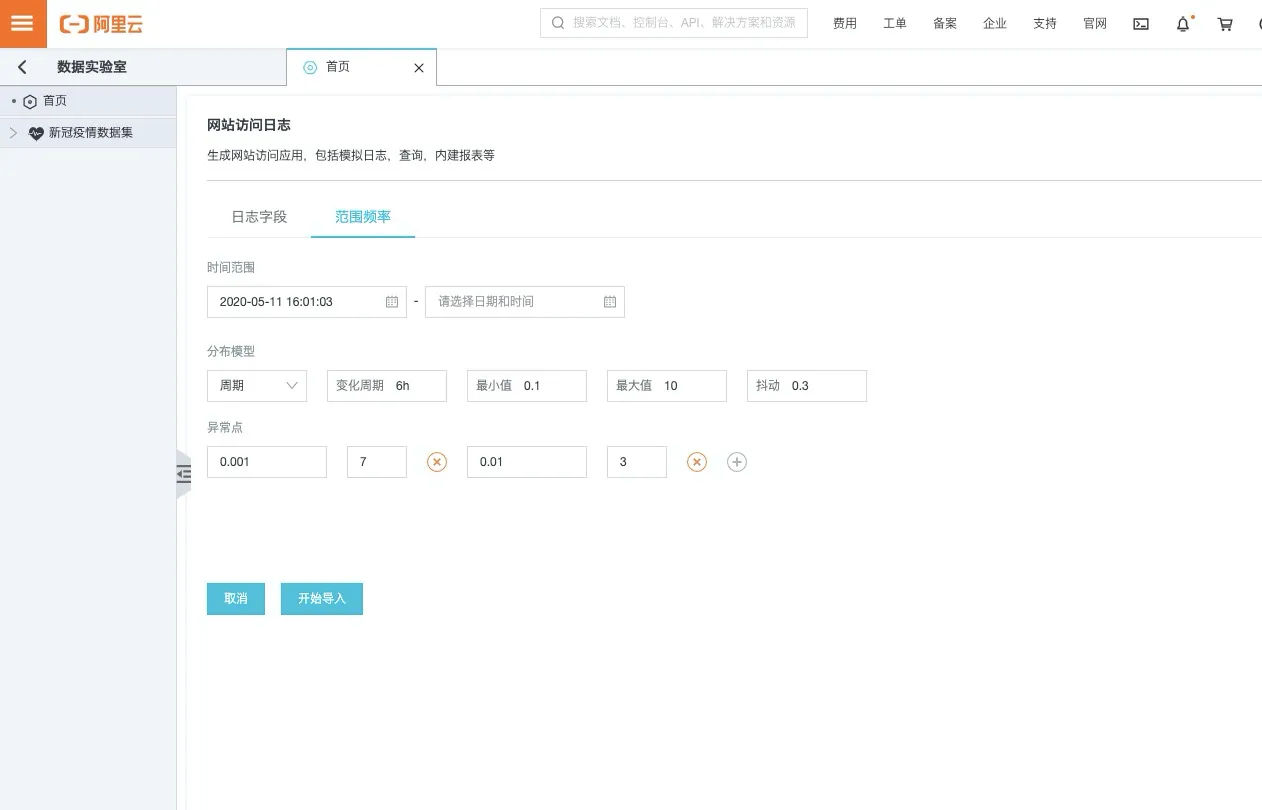1262x810 pixels.
Task: Click the 首页 hexagon sidebar icon
Action: 30,102
